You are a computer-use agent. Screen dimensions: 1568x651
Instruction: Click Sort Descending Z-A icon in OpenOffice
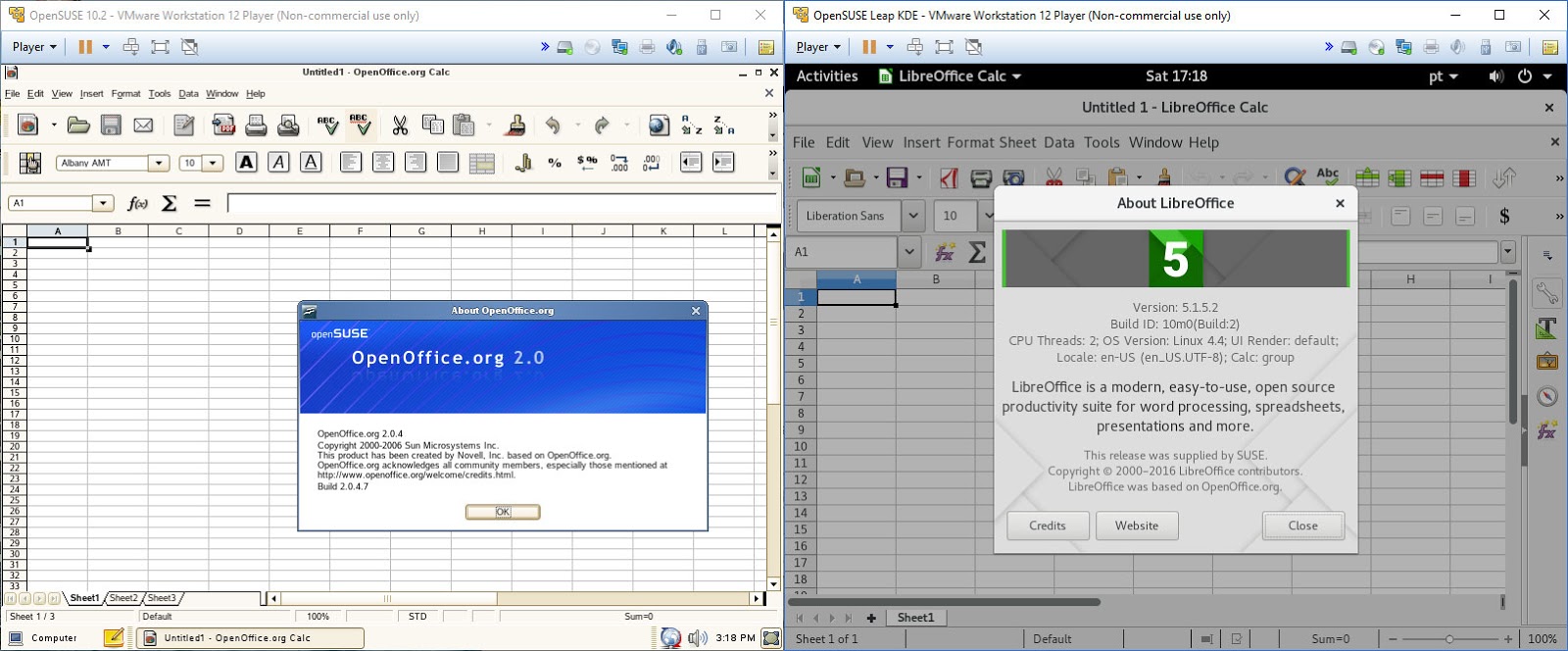coord(724,125)
